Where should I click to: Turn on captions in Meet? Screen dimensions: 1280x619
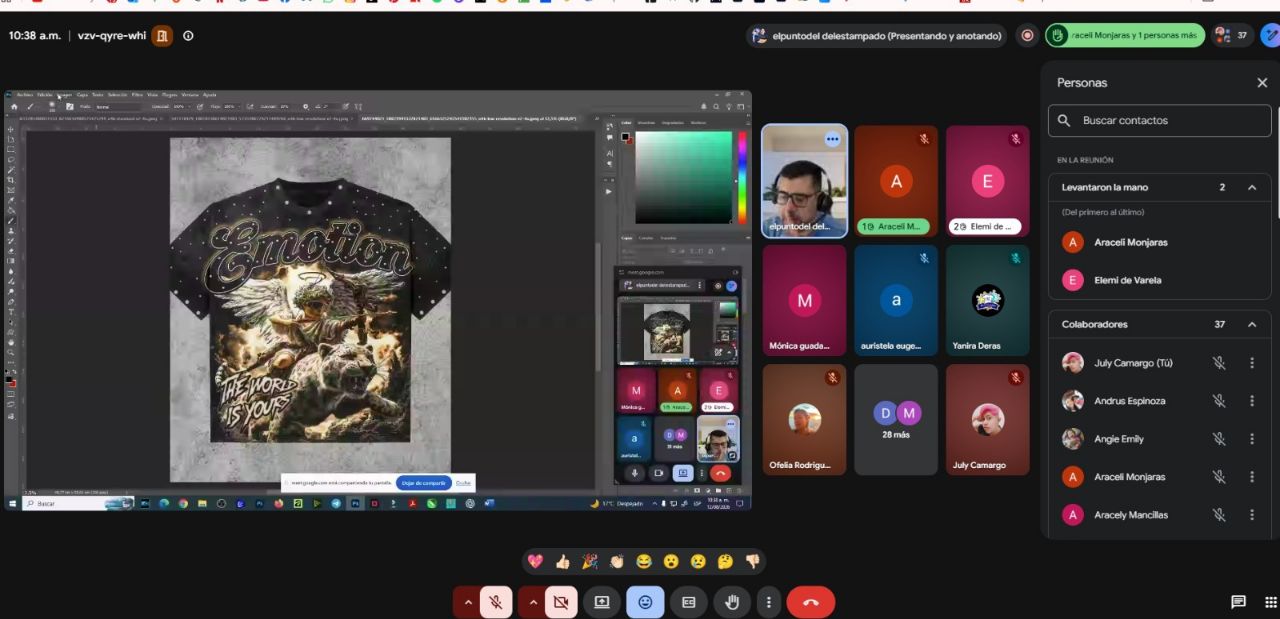[688, 602]
